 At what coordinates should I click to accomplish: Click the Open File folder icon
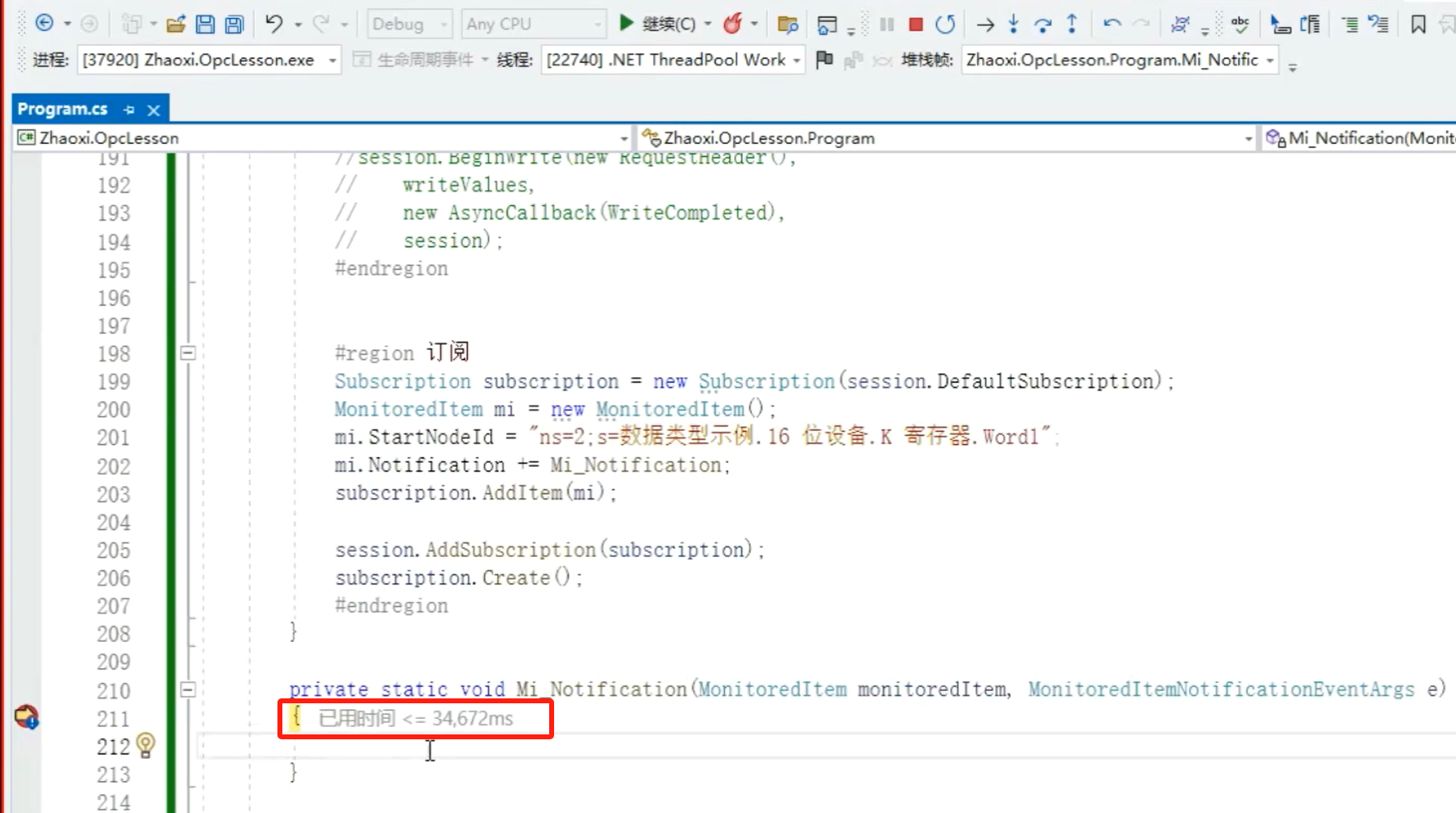[x=175, y=25]
